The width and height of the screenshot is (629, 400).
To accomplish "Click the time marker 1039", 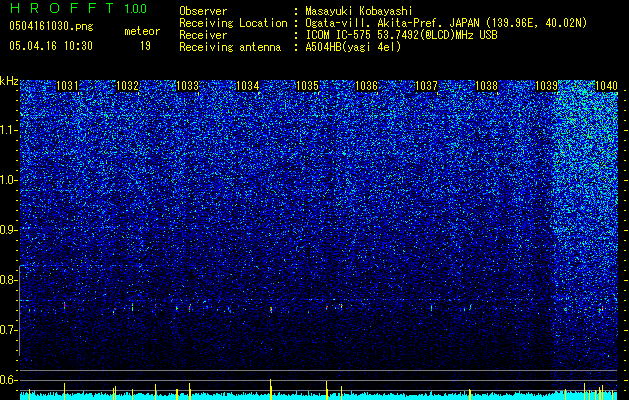I will [x=546, y=86].
